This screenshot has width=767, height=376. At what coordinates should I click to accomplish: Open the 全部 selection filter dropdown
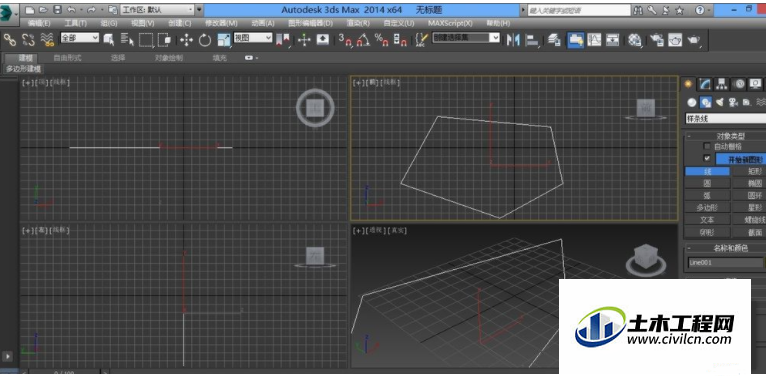pos(80,38)
